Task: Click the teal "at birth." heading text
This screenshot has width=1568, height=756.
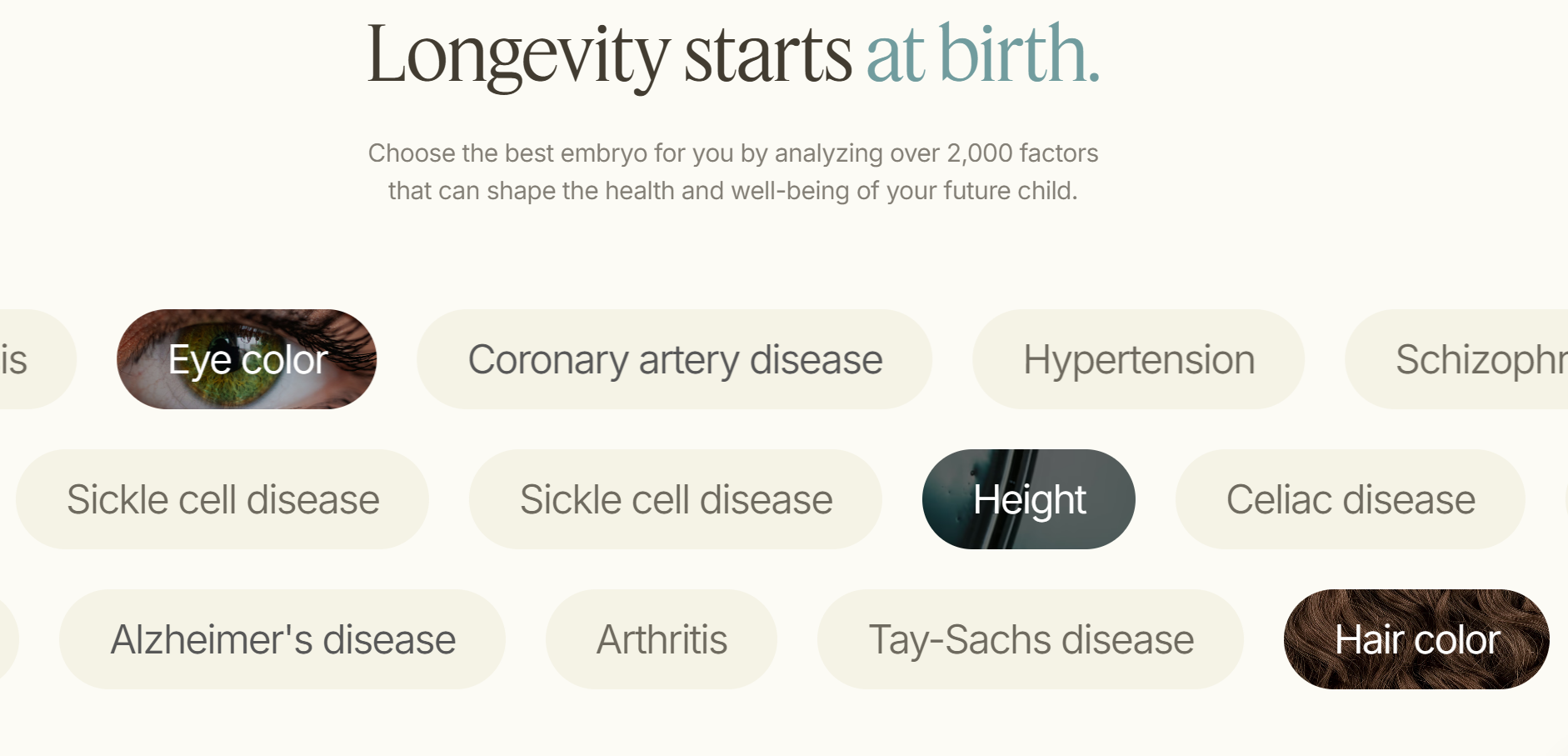Action: pos(982,55)
